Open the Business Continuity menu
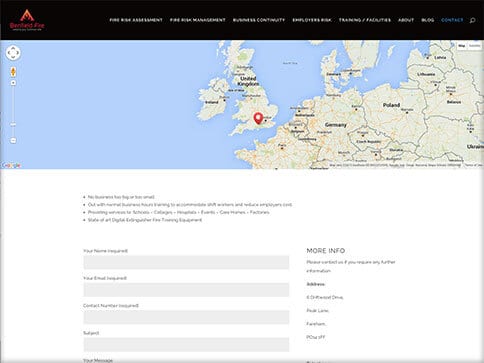484x363 pixels. [x=259, y=20]
